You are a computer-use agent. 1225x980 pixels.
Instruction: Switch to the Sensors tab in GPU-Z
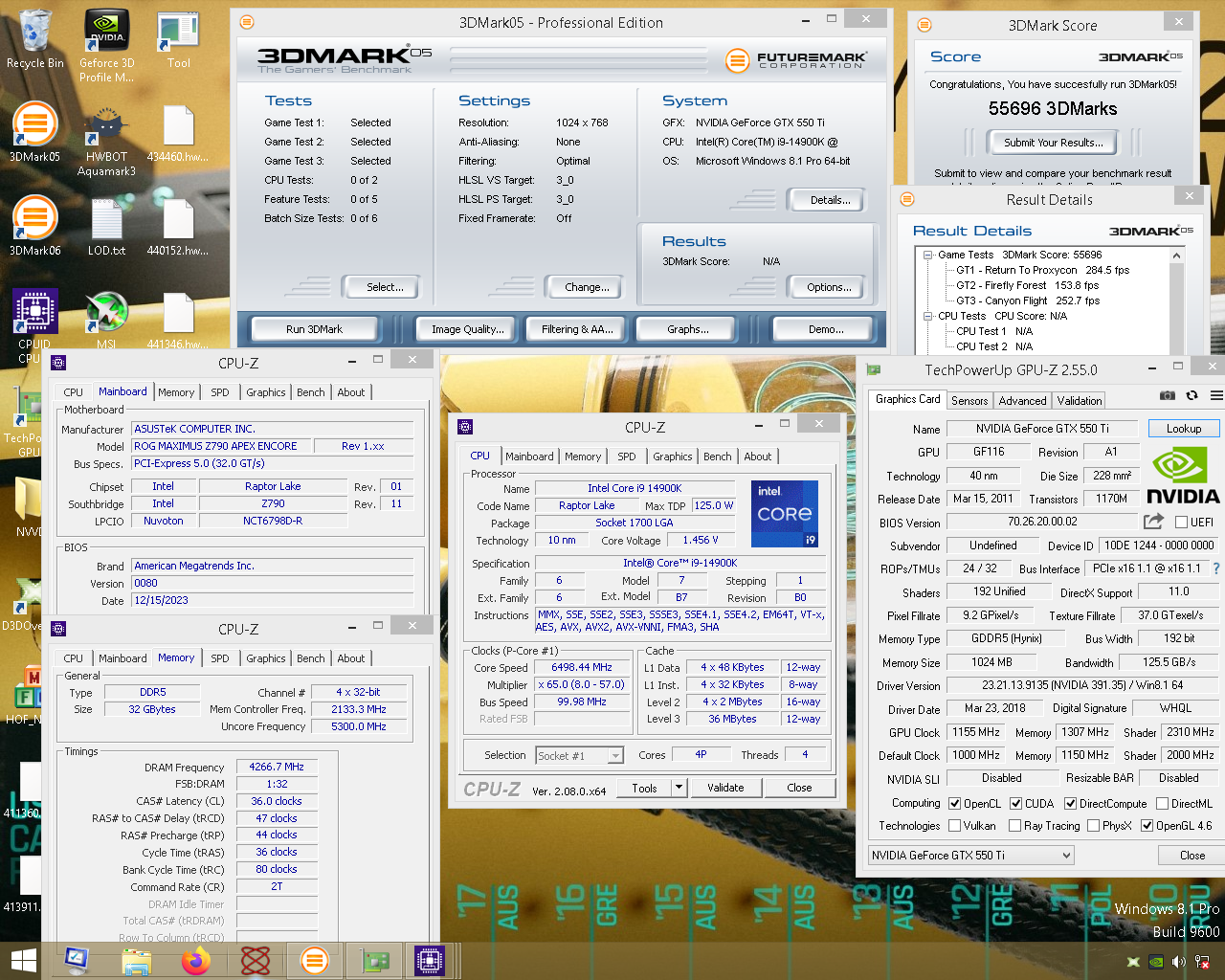click(969, 401)
